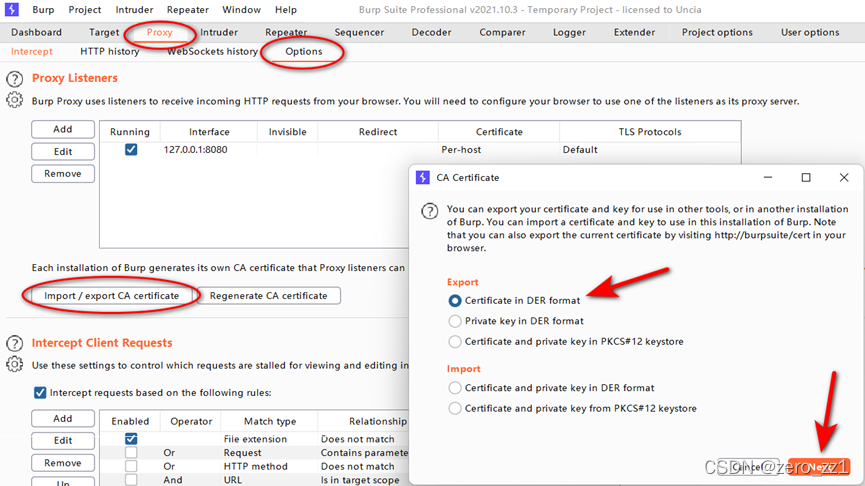865x486 pixels.
Task: Select import from PKCS#12 keystore option
Action: click(455, 408)
